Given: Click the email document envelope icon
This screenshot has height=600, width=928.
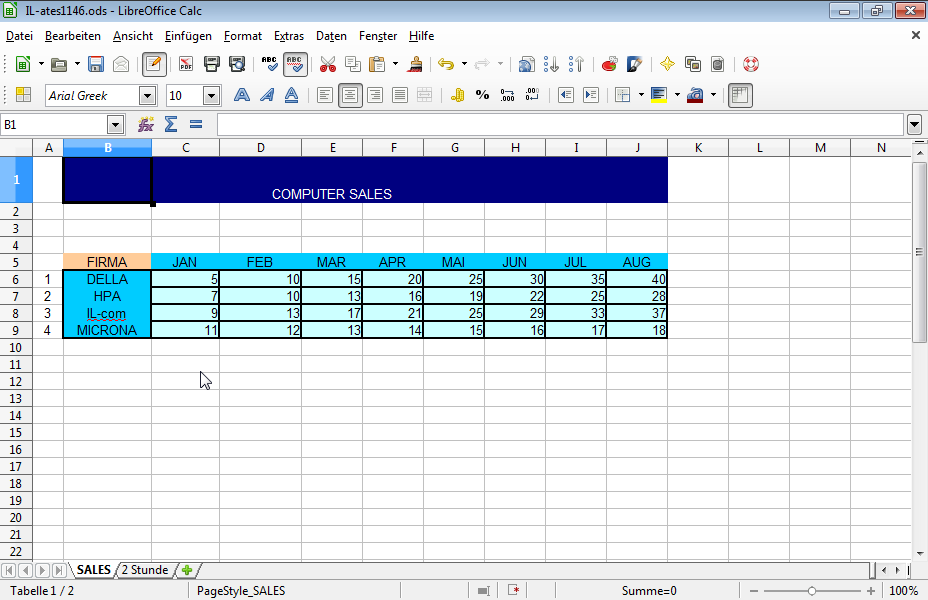Looking at the screenshot, I should (x=121, y=64).
